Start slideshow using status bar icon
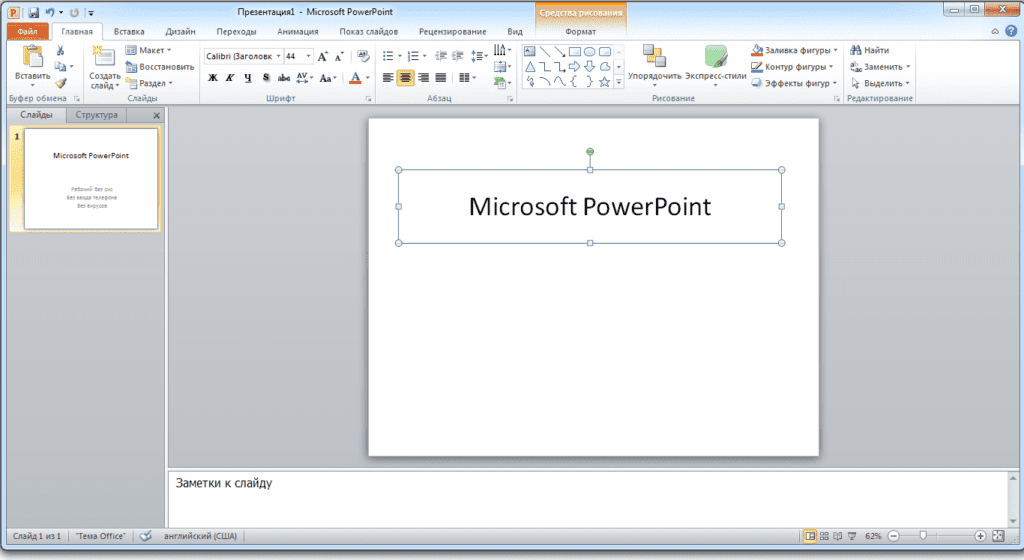Screen dimensions: 1024x560 852,537
